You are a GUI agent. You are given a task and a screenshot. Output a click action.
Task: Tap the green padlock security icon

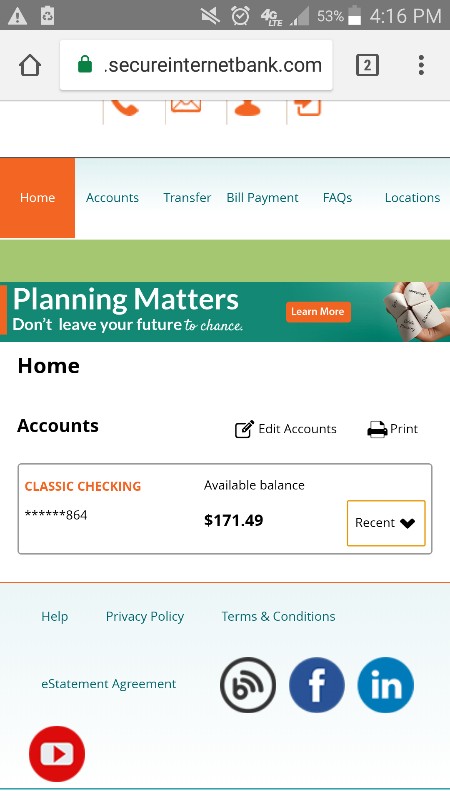pos(85,65)
